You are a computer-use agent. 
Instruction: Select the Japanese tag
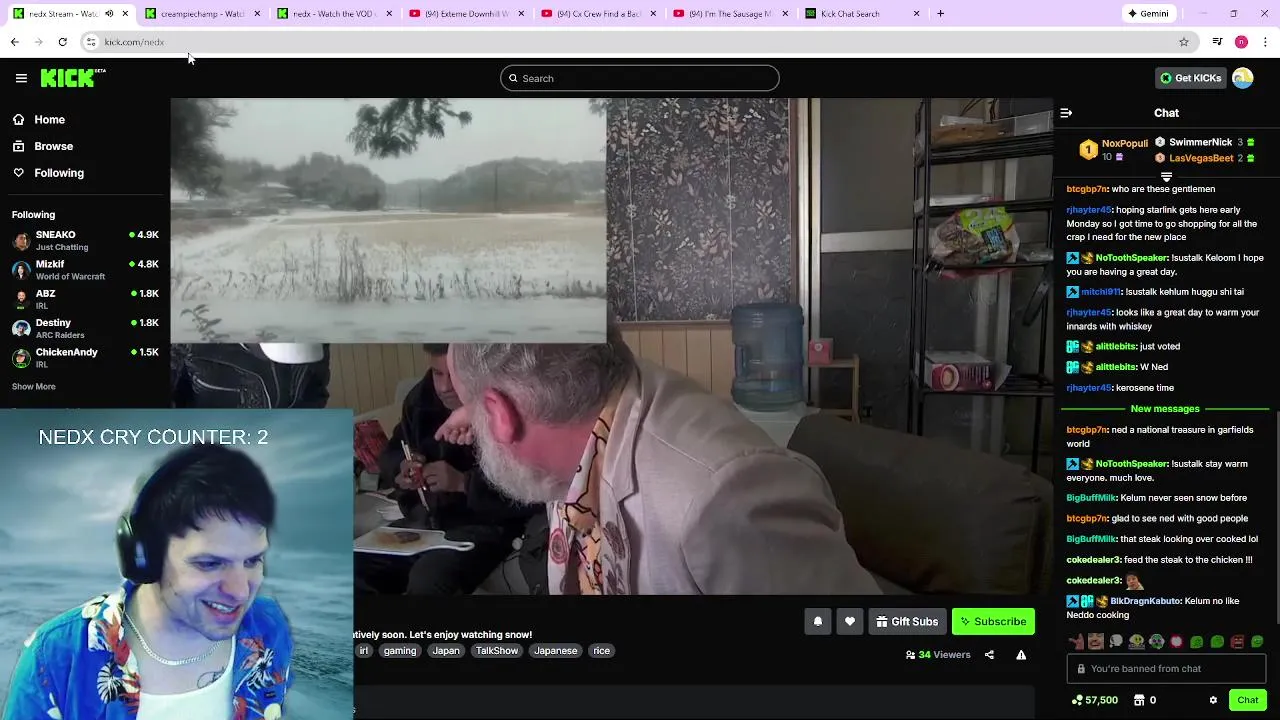[x=555, y=651]
